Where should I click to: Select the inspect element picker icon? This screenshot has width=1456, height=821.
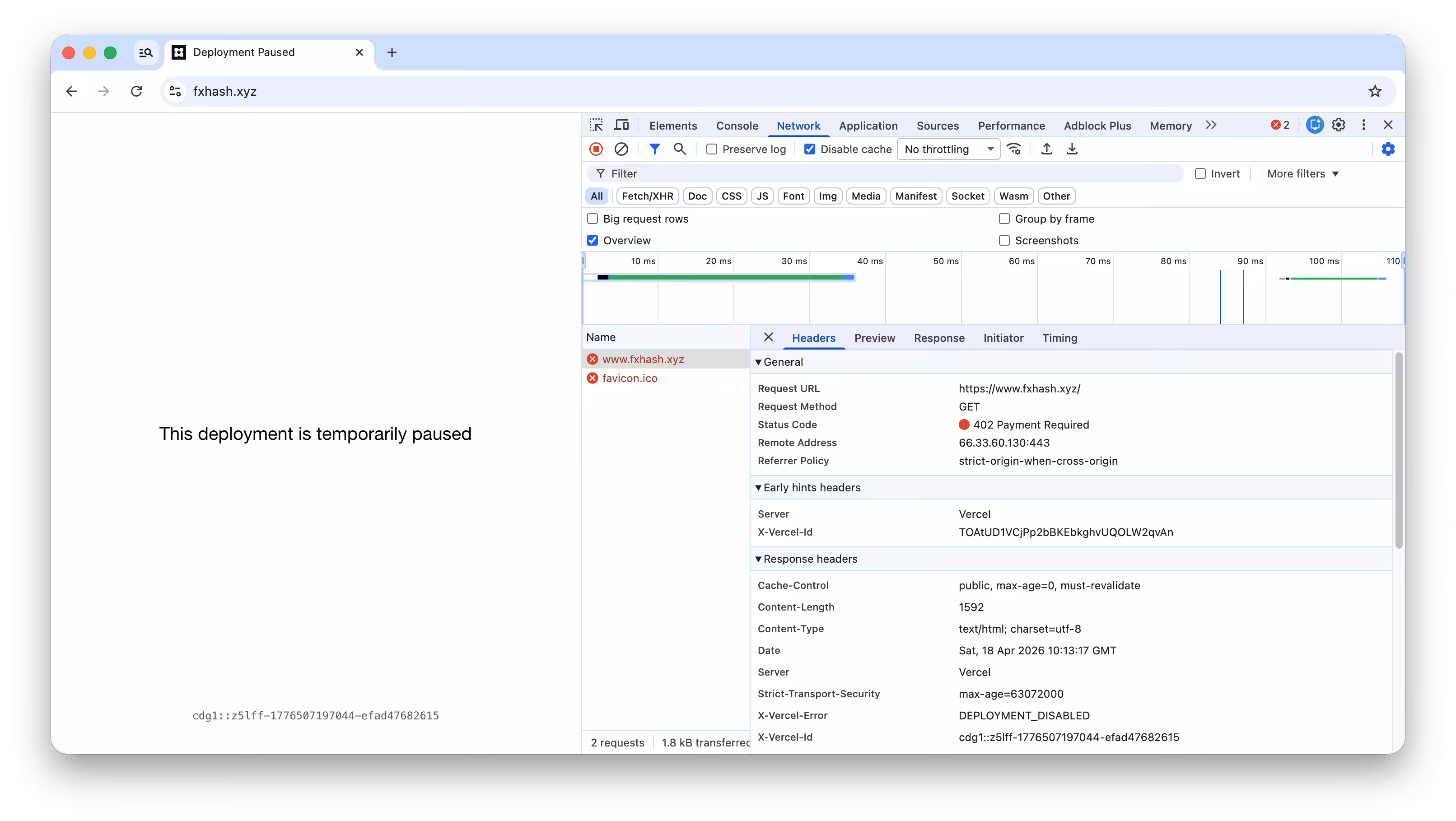tap(596, 125)
